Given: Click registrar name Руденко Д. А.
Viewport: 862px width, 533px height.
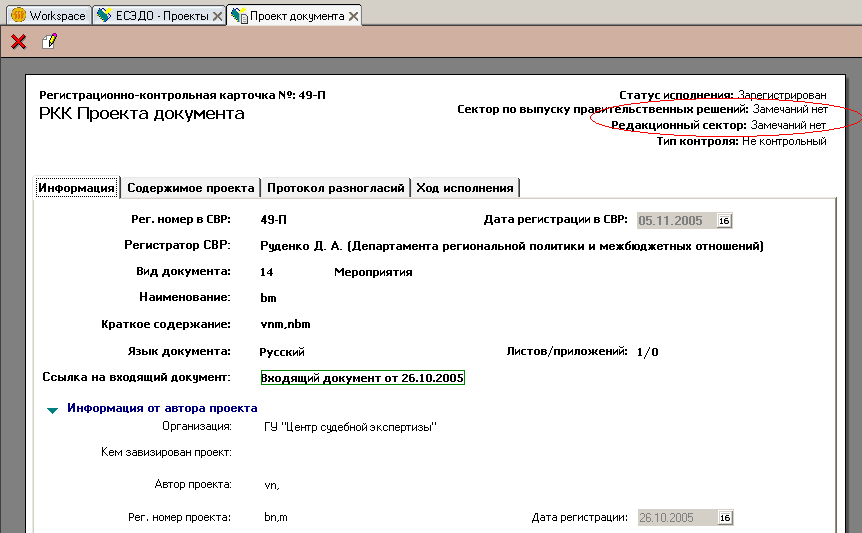Looking at the screenshot, I should (x=301, y=246).
